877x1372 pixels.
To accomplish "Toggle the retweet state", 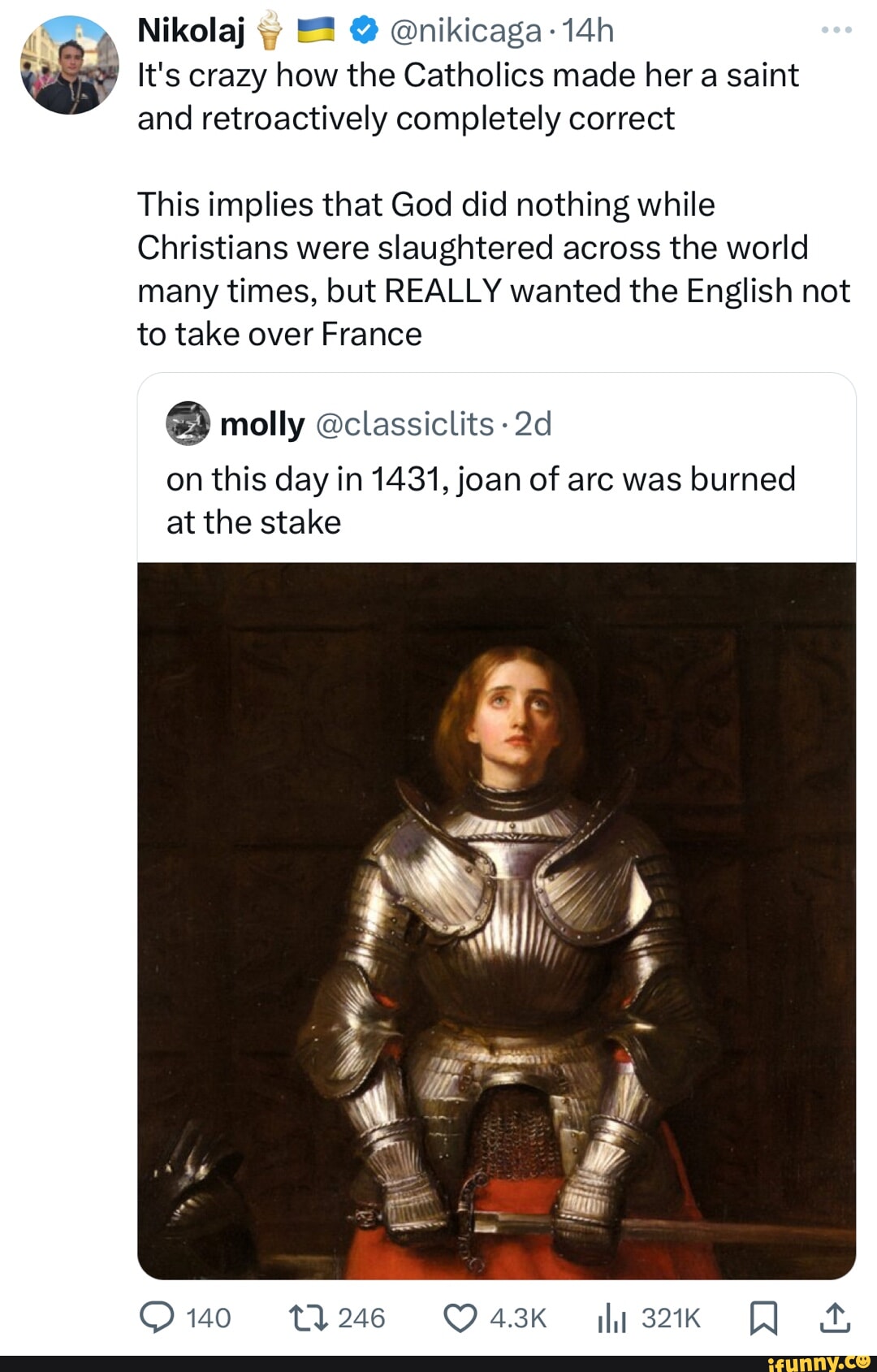I will (307, 1318).
